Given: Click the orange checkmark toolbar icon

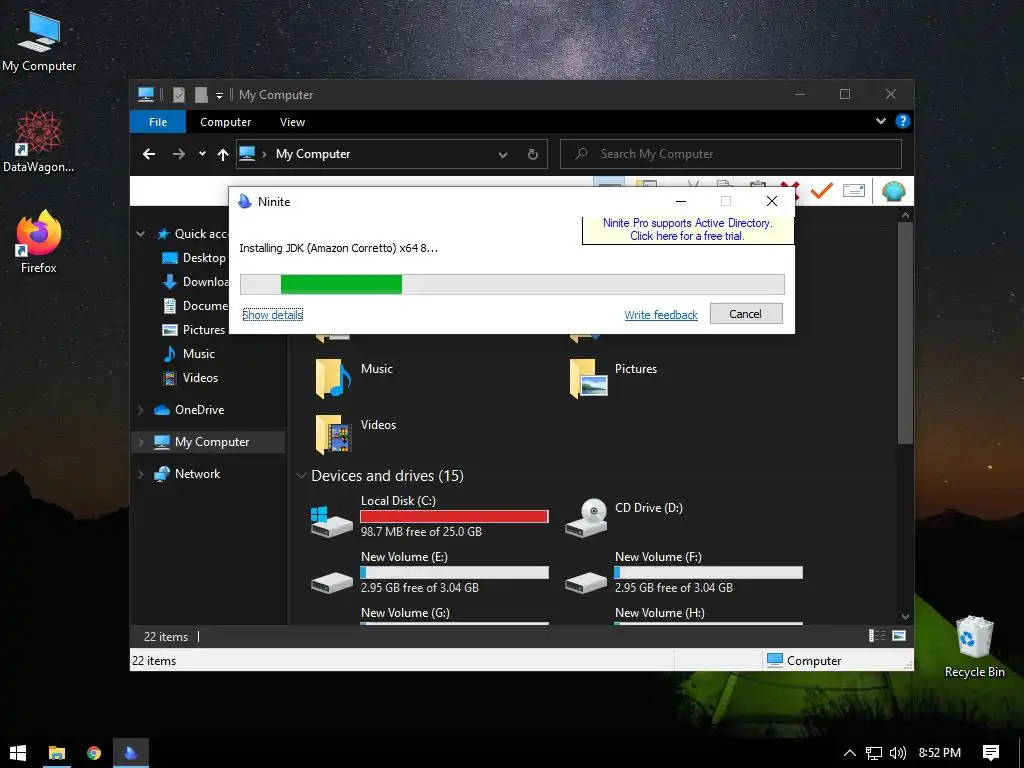Looking at the screenshot, I should click(x=822, y=191).
